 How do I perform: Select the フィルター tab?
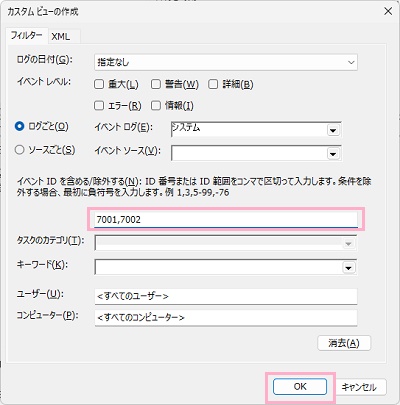(x=27, y=35)
